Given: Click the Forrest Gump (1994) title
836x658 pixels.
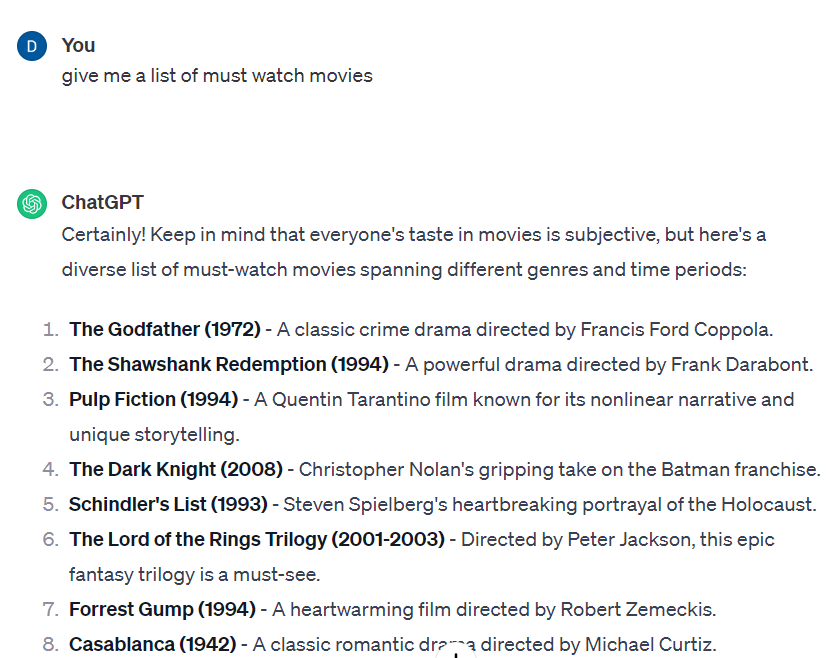Looking at the screenshot, I should 163,609.
